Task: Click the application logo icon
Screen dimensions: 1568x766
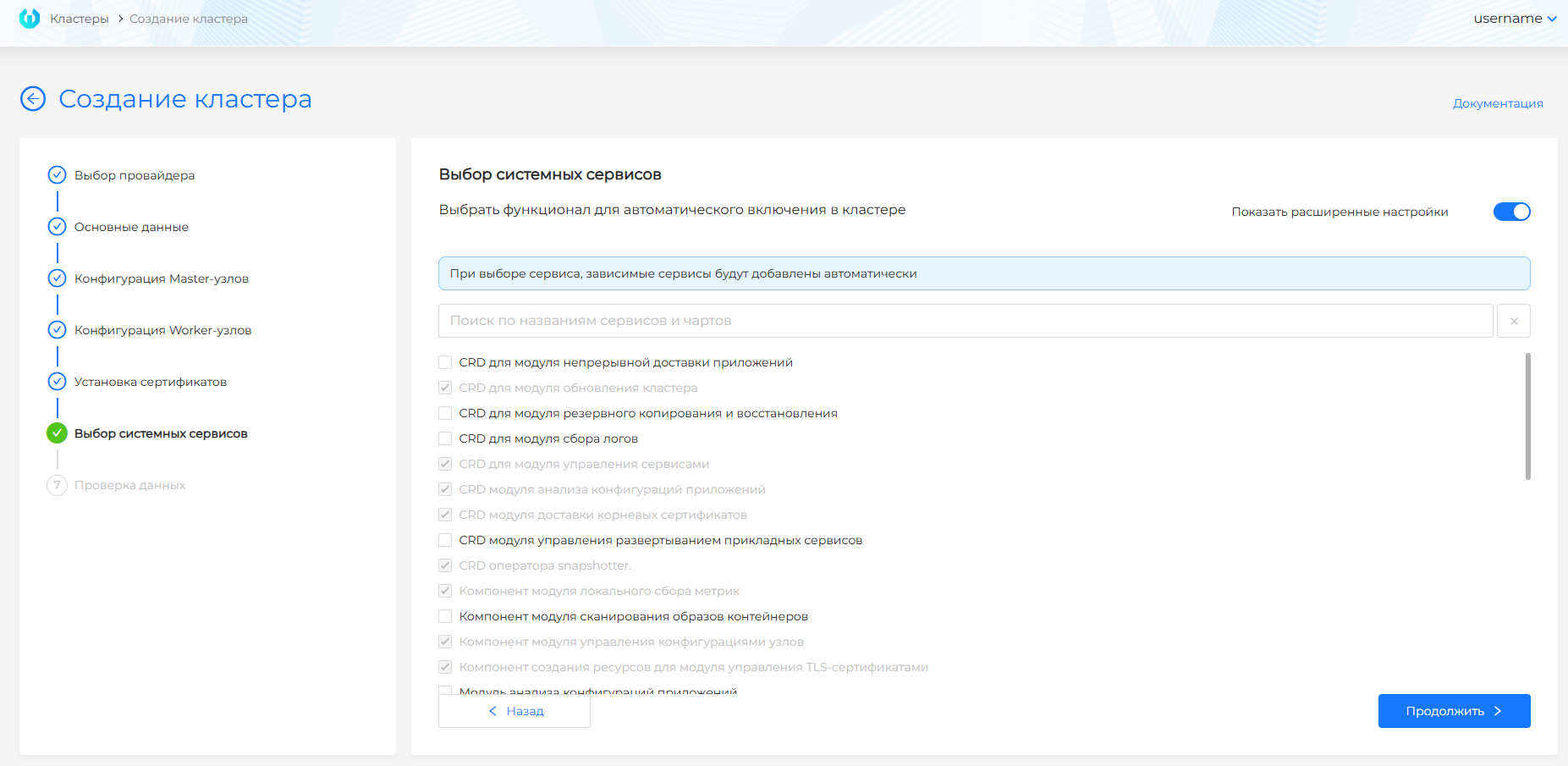Action: click(x=30, y=18)
